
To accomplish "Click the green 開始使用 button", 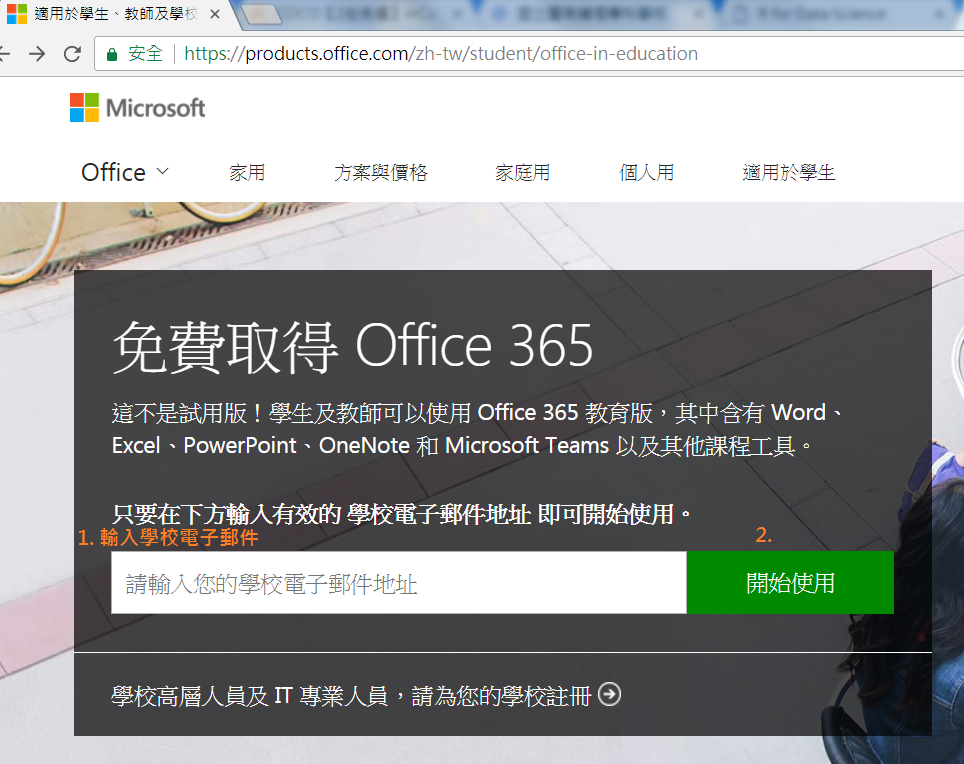I will (x=790, y=583).
